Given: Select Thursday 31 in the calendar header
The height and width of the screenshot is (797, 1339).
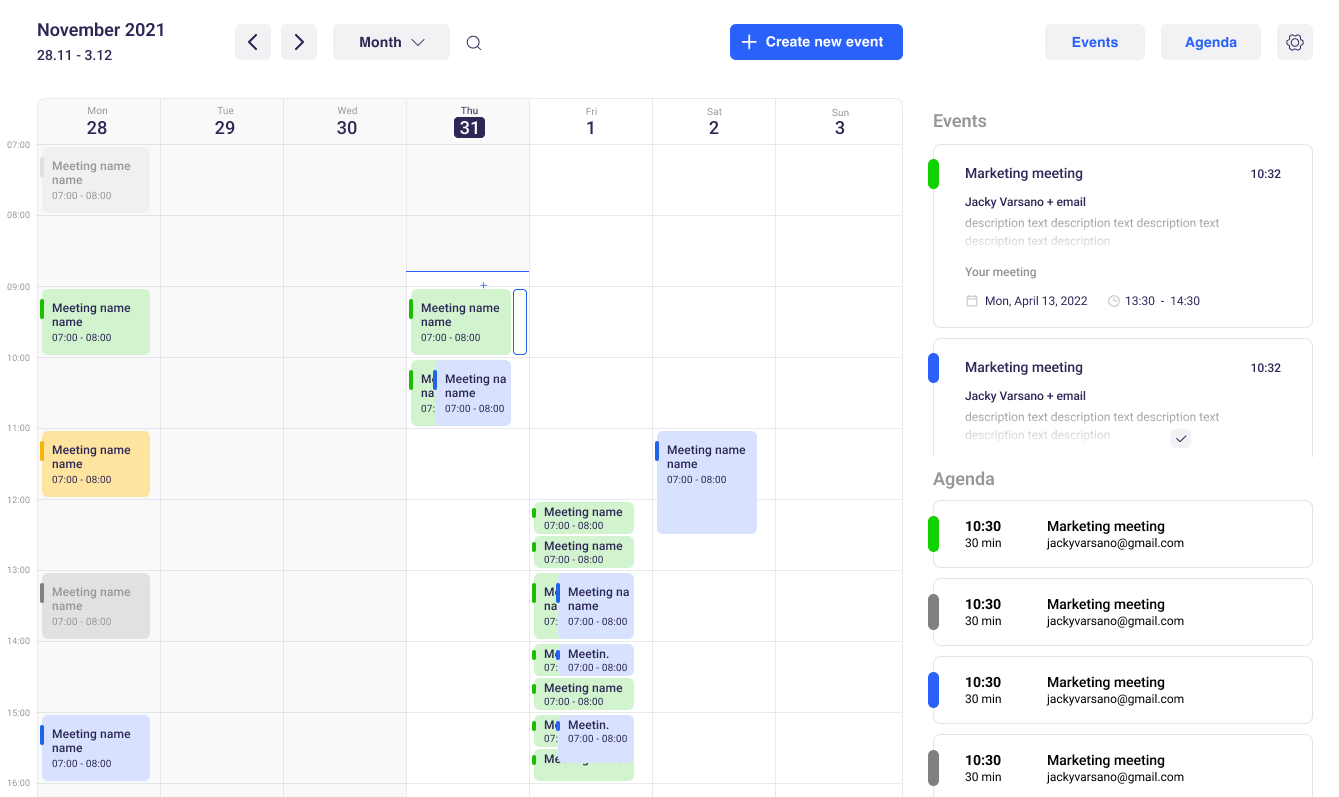Looking at the screenshot, I should tap(468, 127).
